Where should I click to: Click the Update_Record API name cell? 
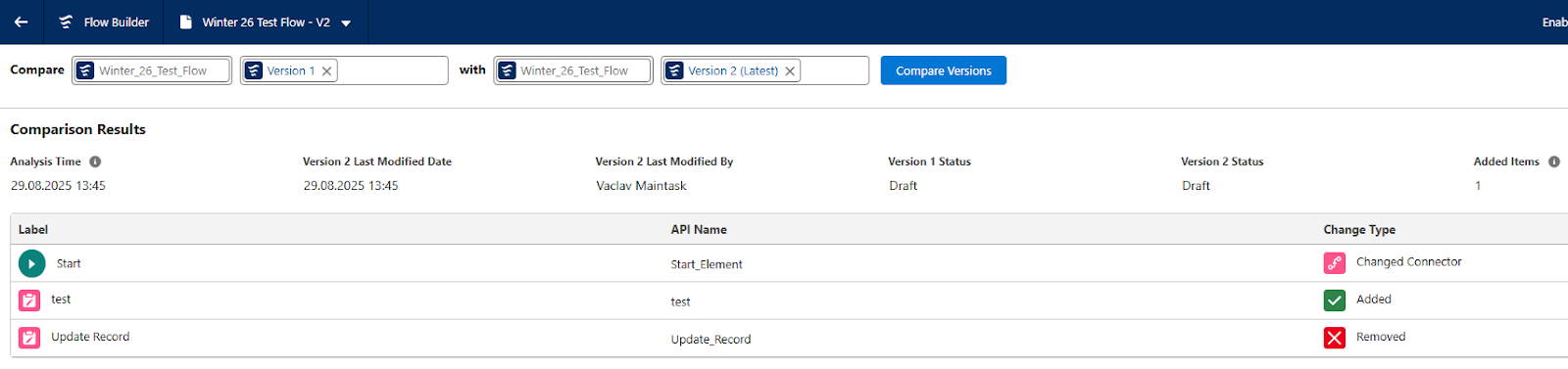pyautogui.click(x=710, y=340)
